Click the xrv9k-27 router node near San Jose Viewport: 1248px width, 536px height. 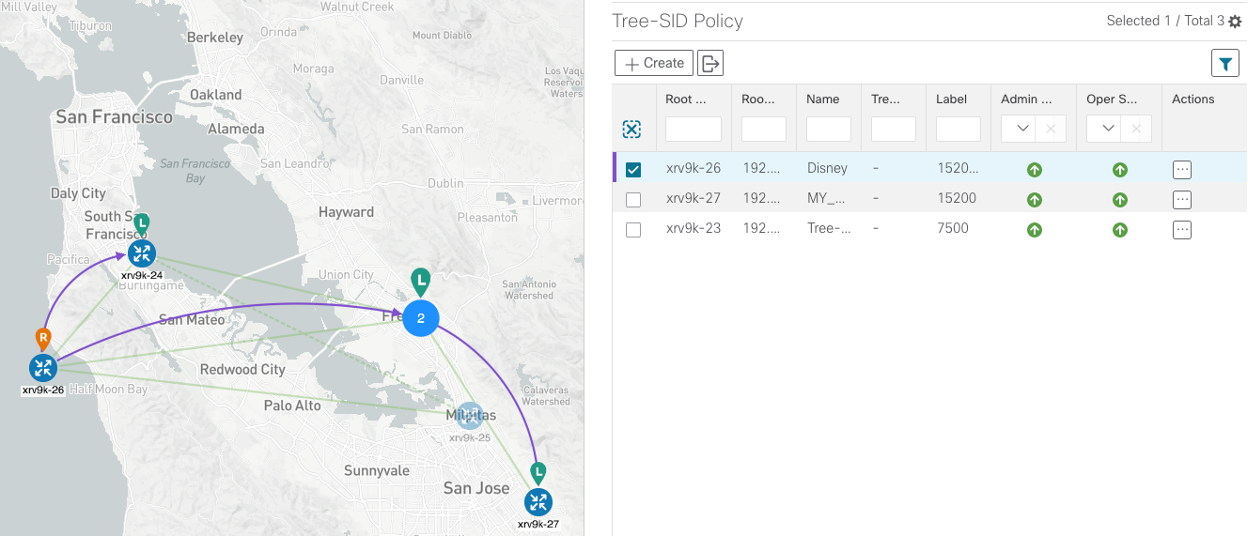click(538, 502)
